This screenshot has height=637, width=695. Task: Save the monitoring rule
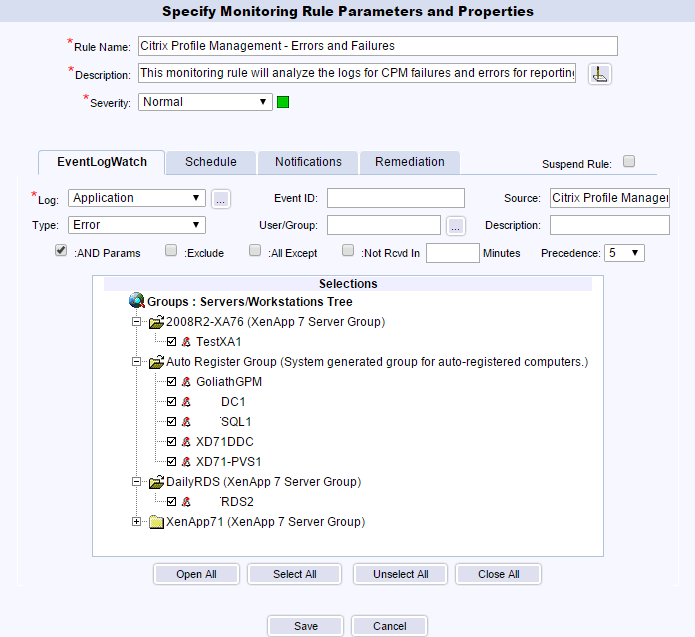click(x=305, y=626)
